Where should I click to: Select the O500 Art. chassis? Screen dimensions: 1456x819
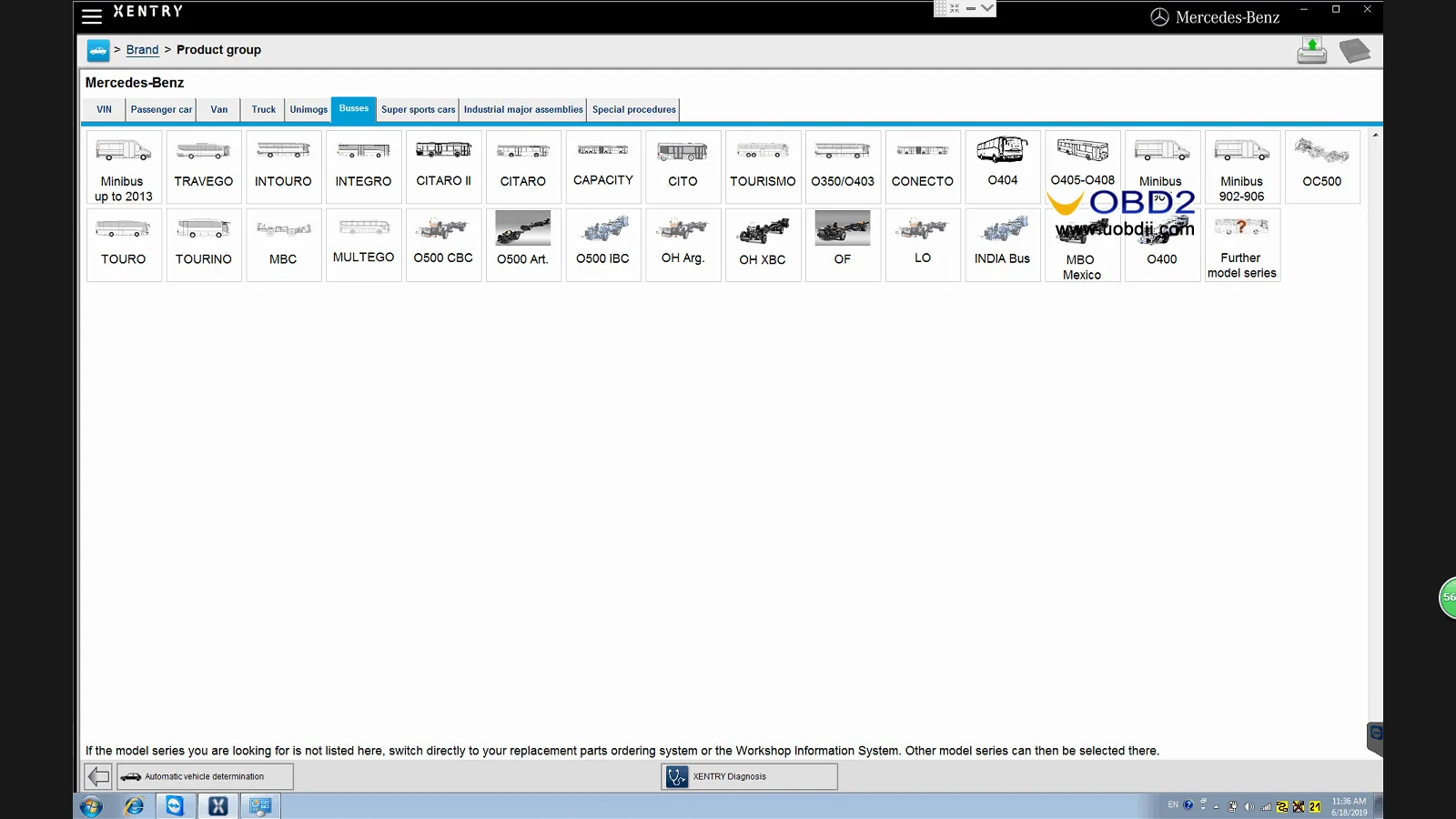[x=523, y=245]
